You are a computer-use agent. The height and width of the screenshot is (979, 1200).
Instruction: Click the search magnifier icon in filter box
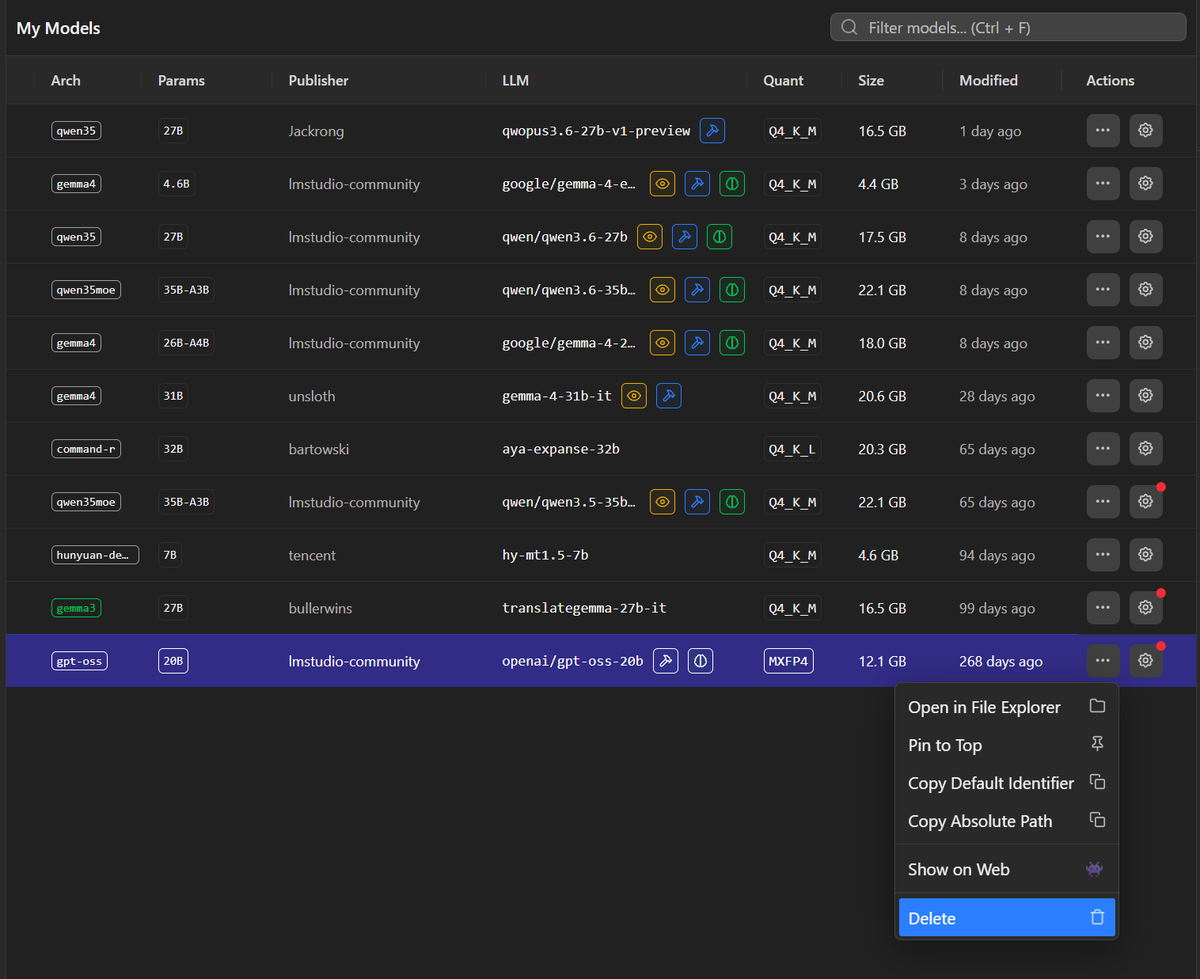coord(849,28)
